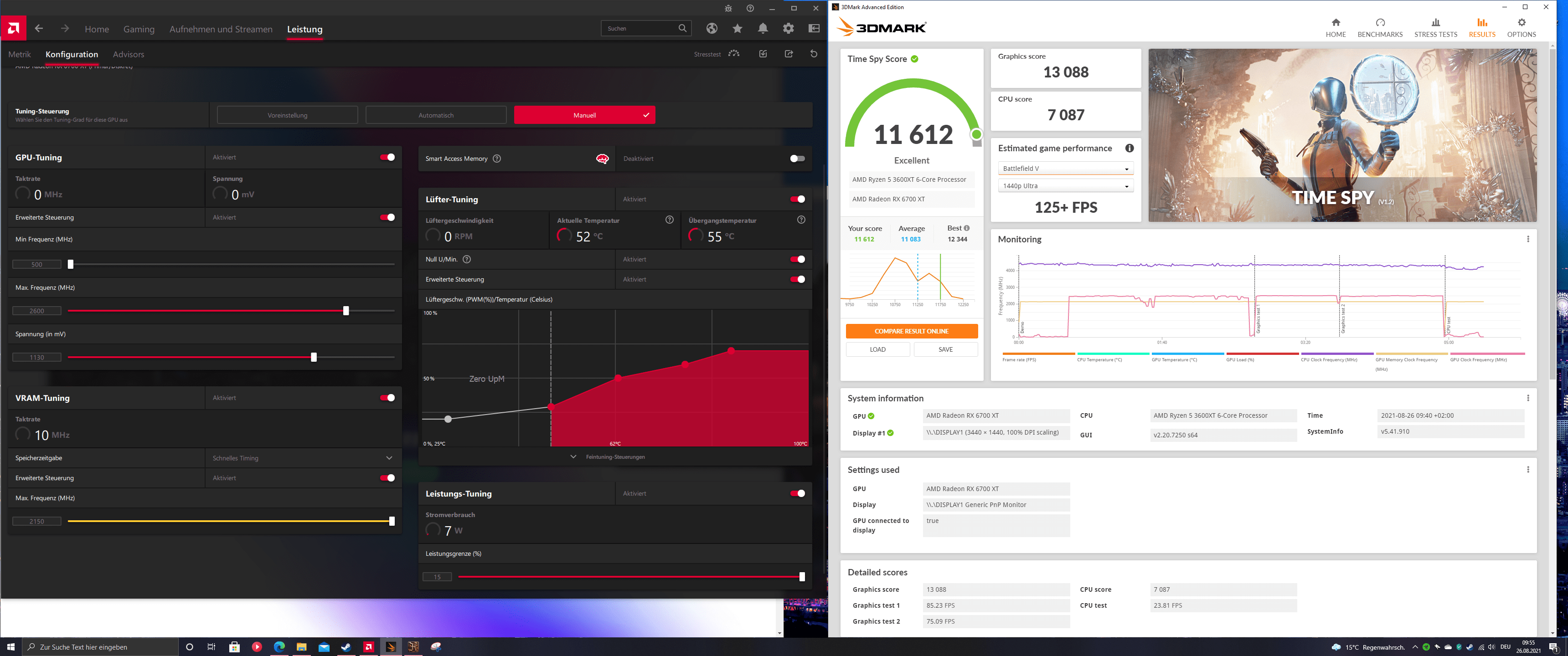Open 3DMark BENCHMARKS tab
1568x656 pixels.
(x=1380, y=28)
